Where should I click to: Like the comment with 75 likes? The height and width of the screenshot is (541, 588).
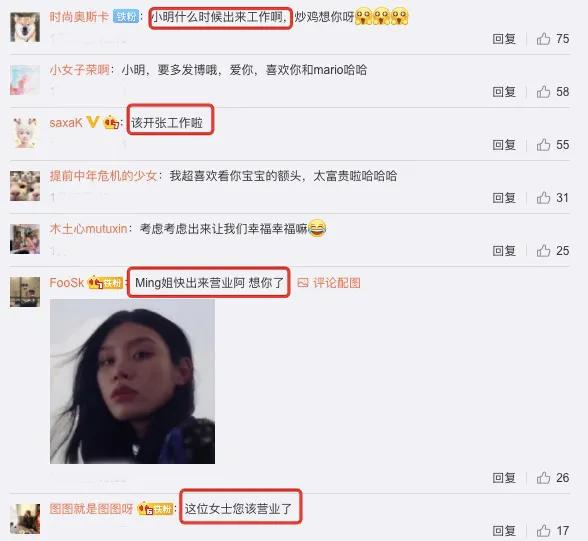click(543, 39)
